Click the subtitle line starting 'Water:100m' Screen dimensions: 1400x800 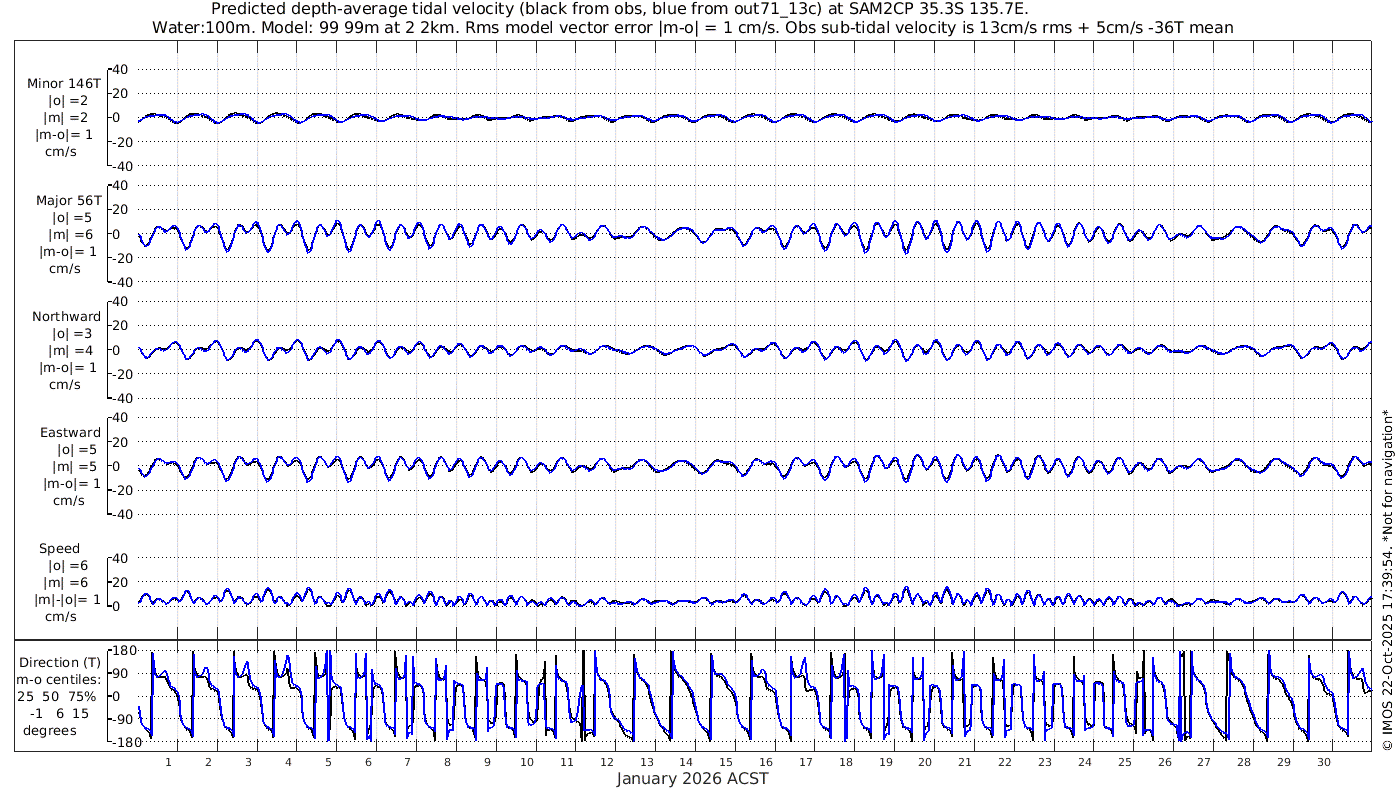point(692,27)
